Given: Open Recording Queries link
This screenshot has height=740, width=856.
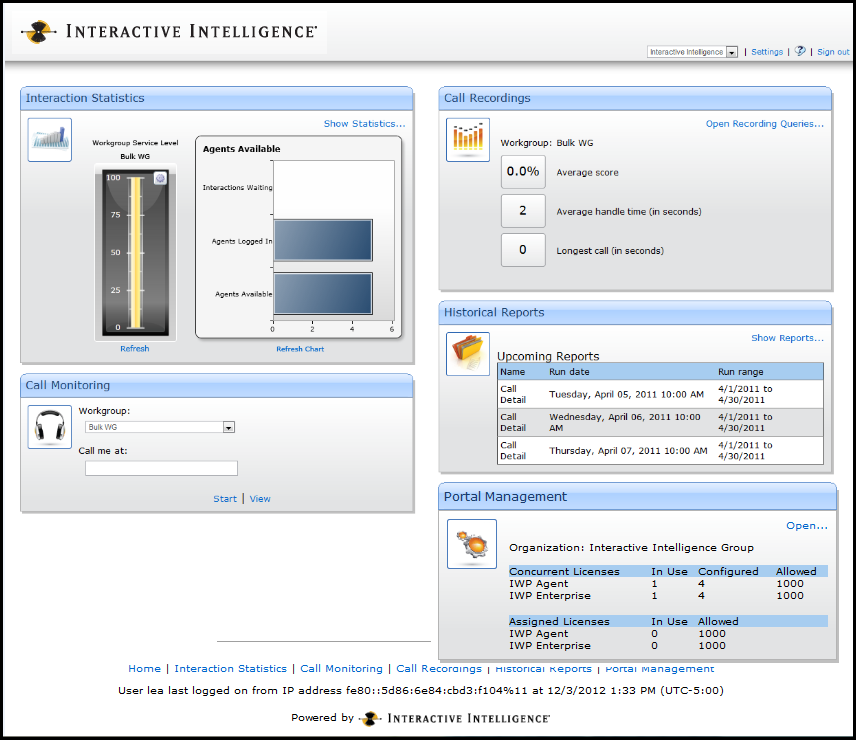Looking at the screenshot, I should pos(764,124).
